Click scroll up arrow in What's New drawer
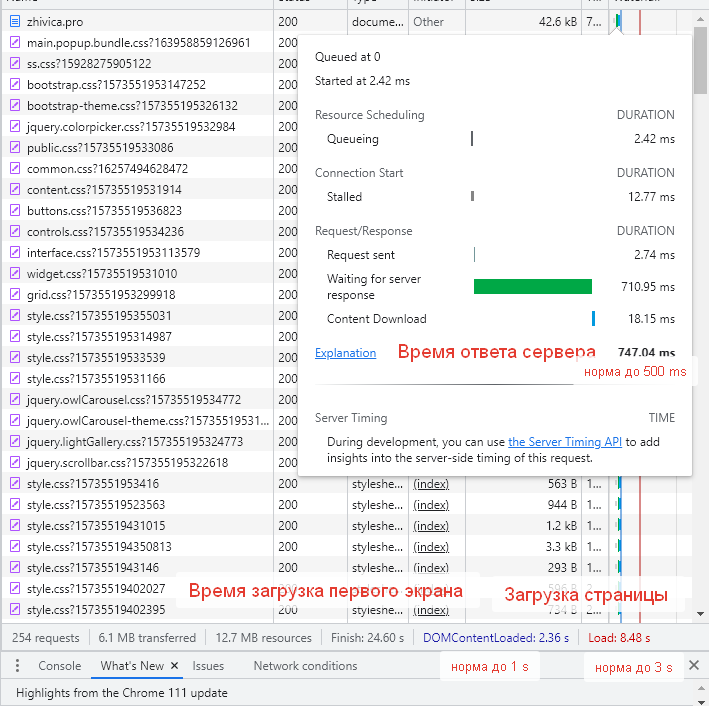718x706 pixels. pyautogui.click(x=701, y=688)
